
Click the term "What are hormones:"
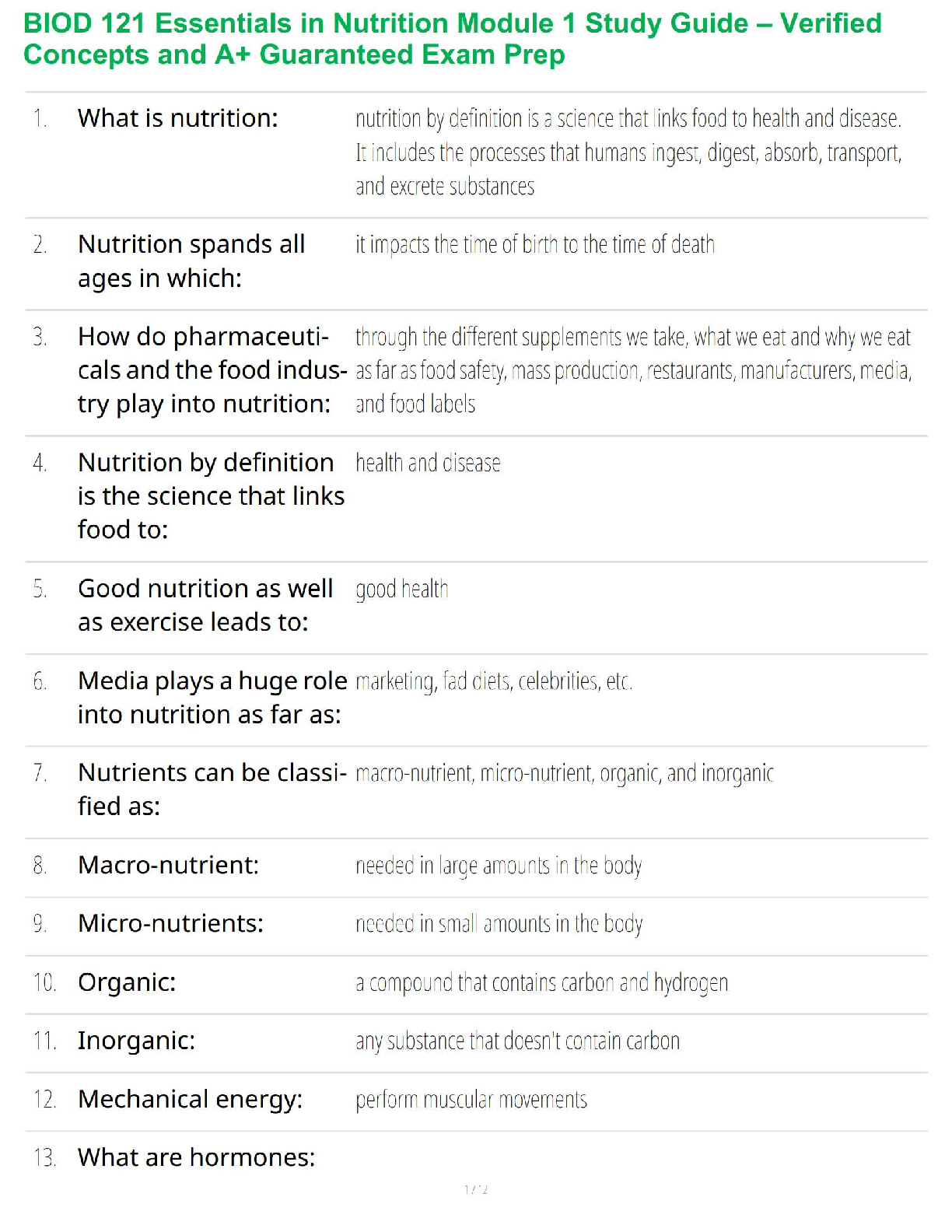196,1157
